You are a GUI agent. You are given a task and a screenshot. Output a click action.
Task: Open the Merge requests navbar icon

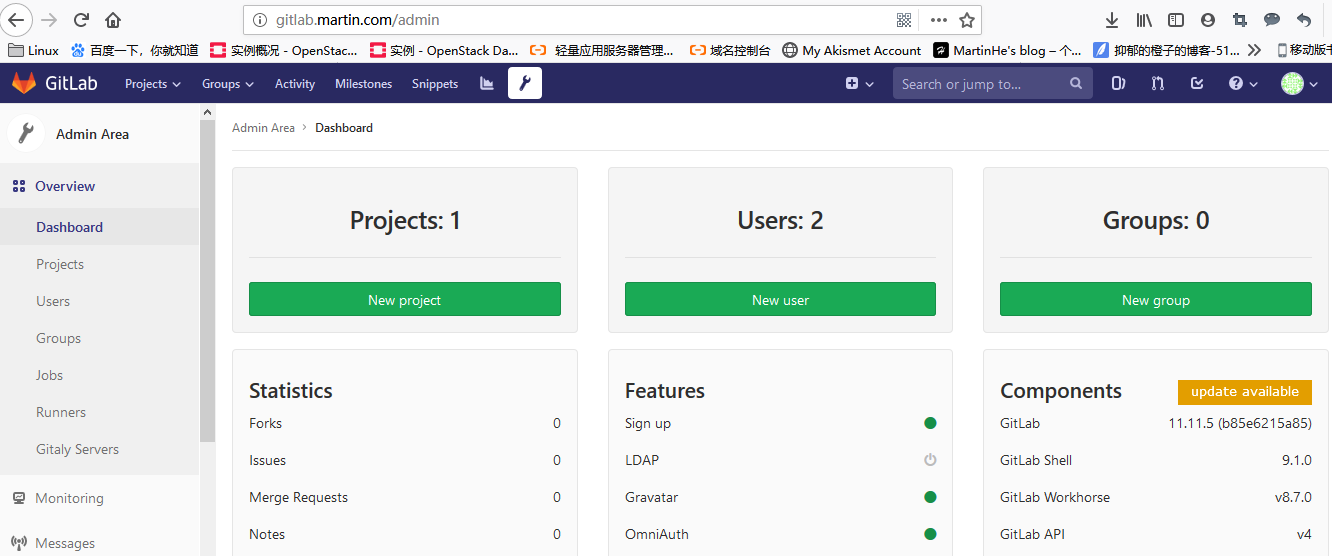coord(1158,84)
